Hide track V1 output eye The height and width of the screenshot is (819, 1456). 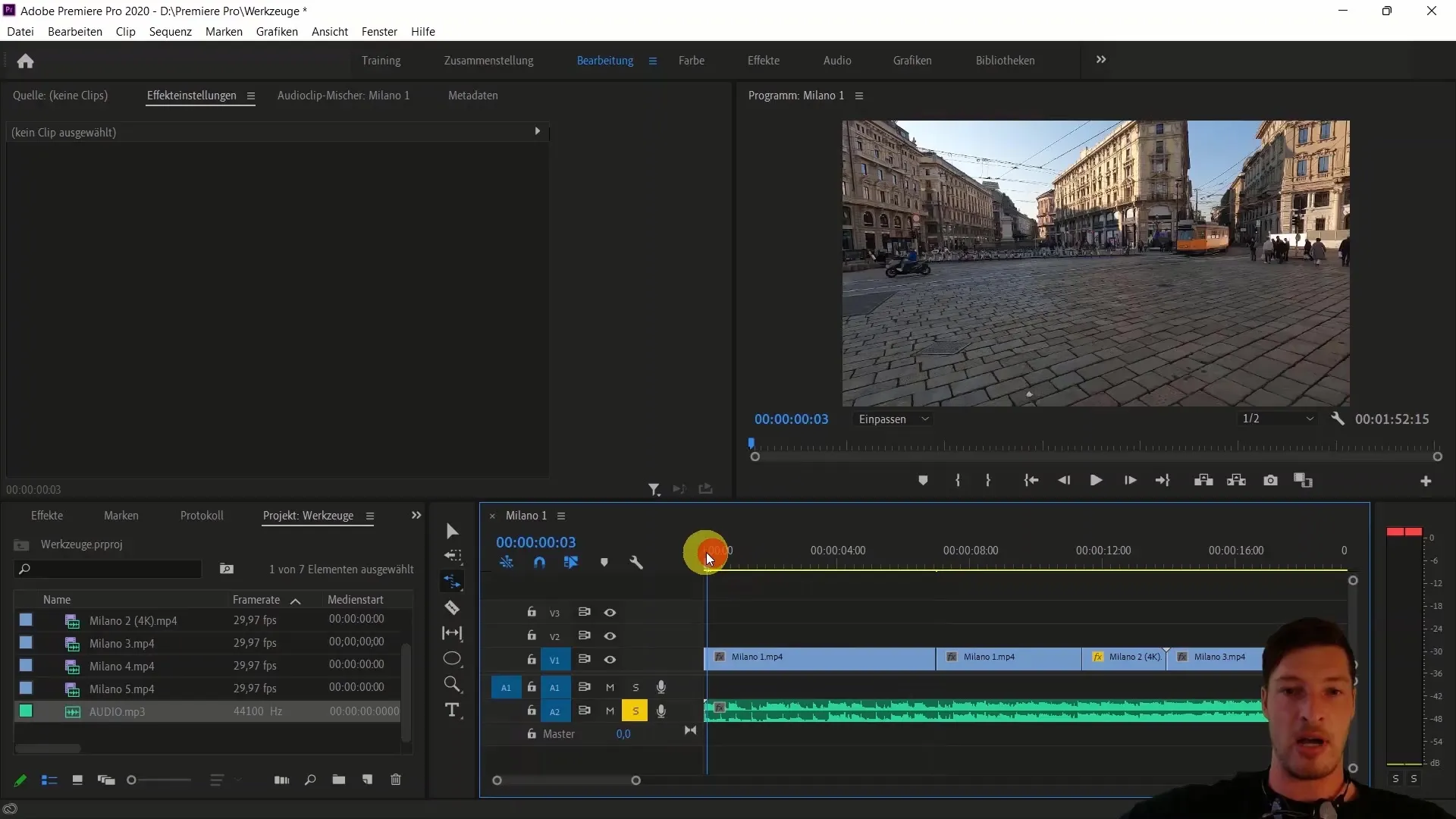click(x=610, y=660)
